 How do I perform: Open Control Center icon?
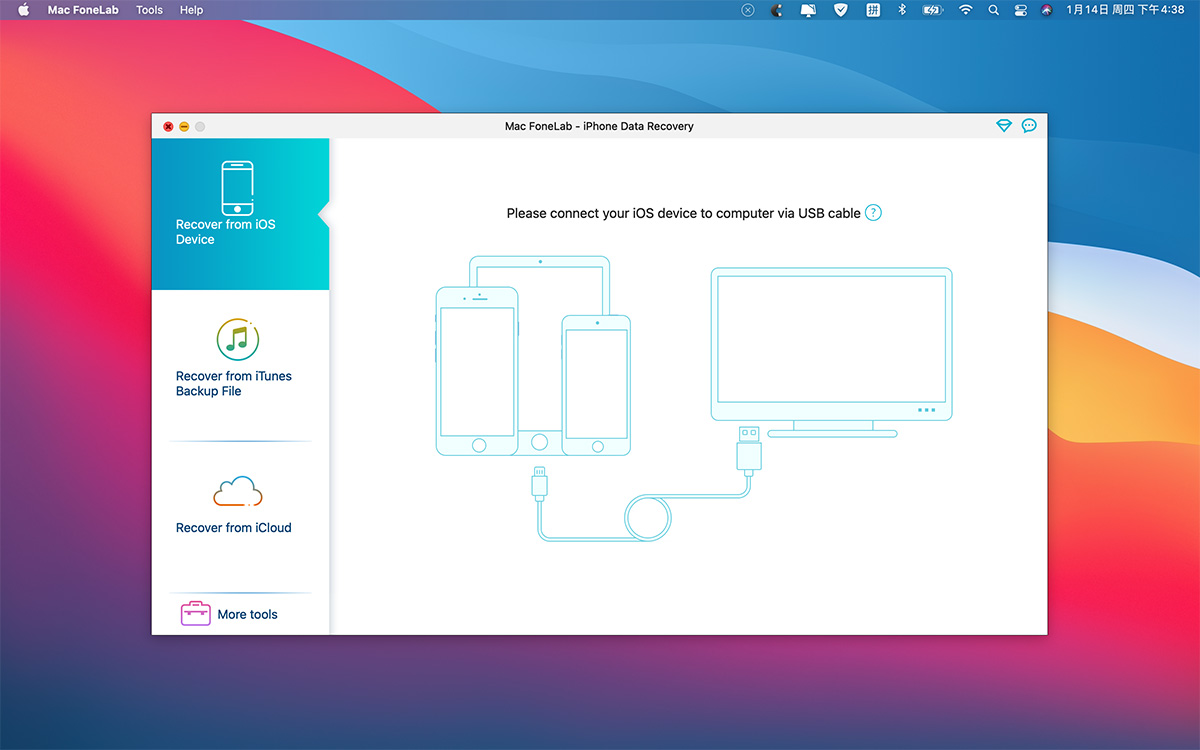(1020, 10)
